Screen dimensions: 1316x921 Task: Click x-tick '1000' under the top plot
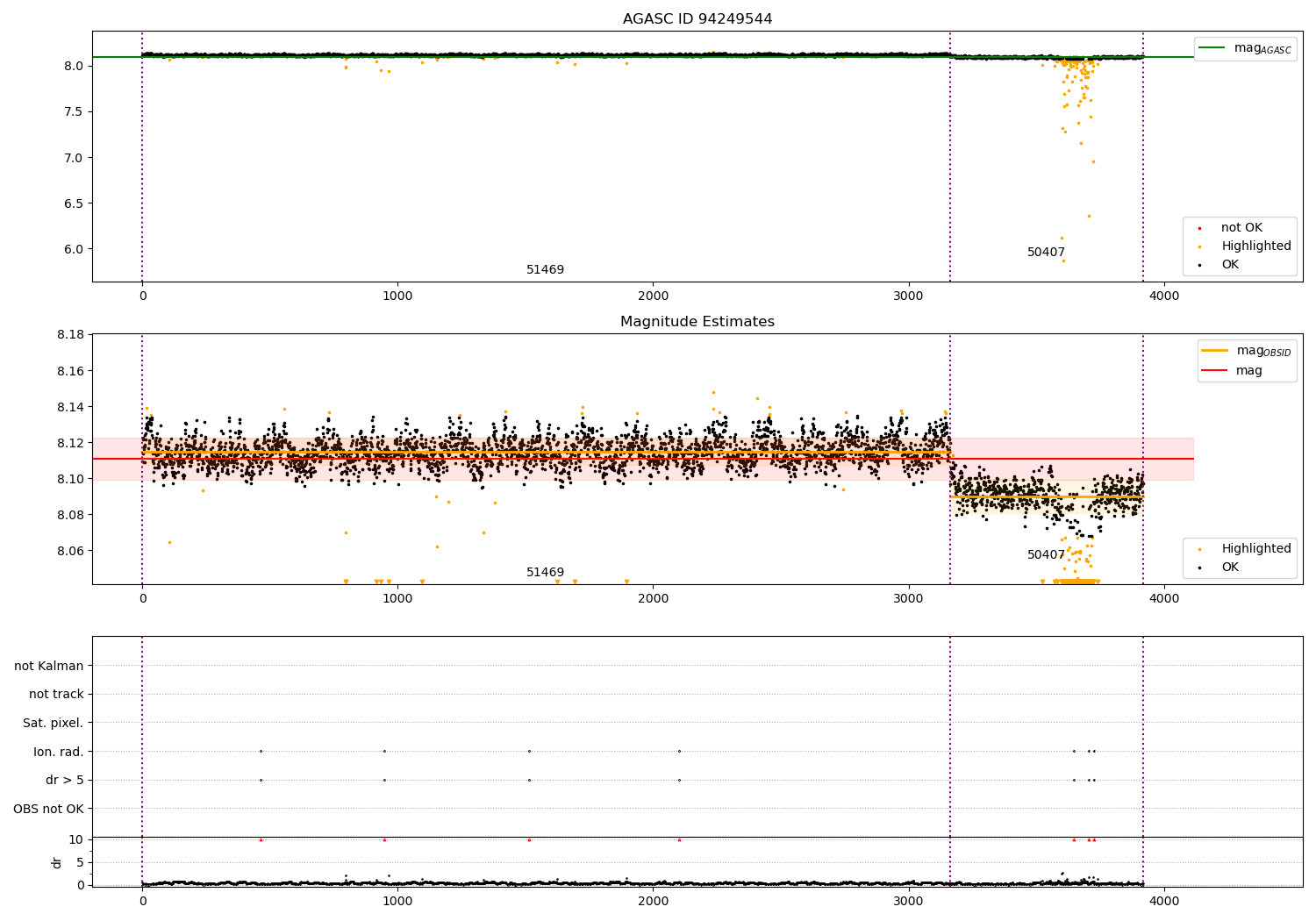(397, 296)
